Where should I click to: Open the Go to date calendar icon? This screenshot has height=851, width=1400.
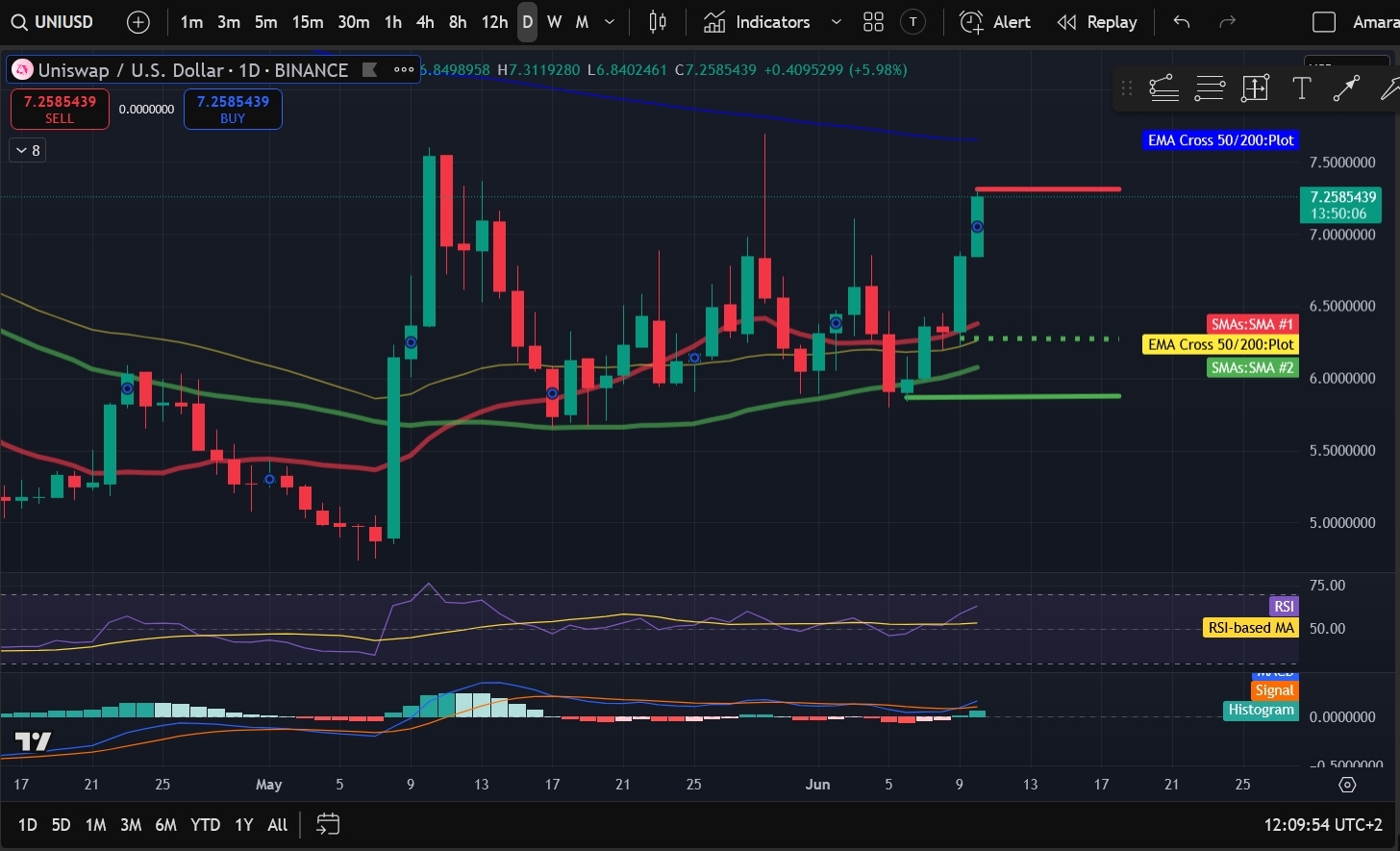[x=328, y=824]
